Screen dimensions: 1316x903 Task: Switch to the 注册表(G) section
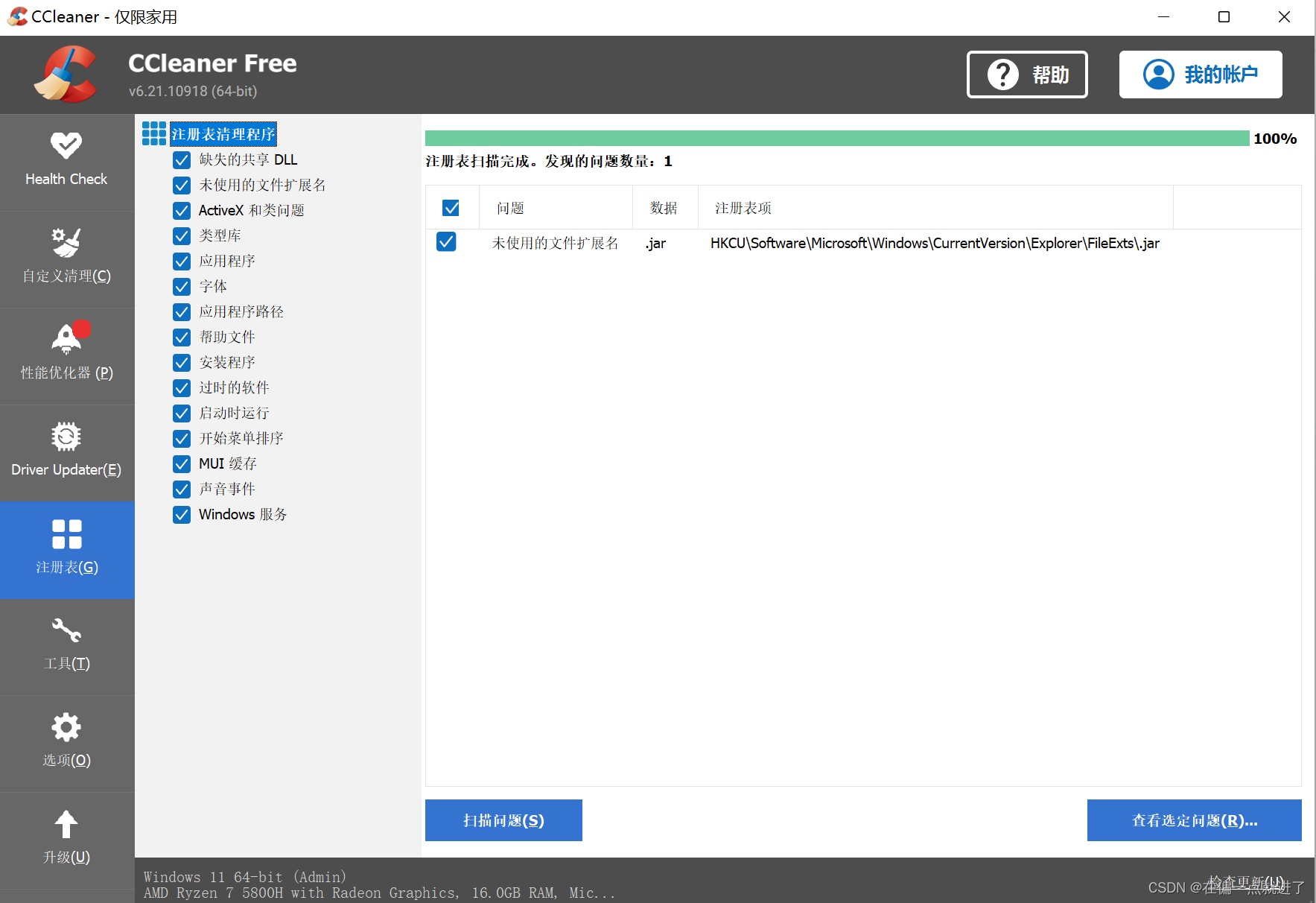[x=66, y=550]
